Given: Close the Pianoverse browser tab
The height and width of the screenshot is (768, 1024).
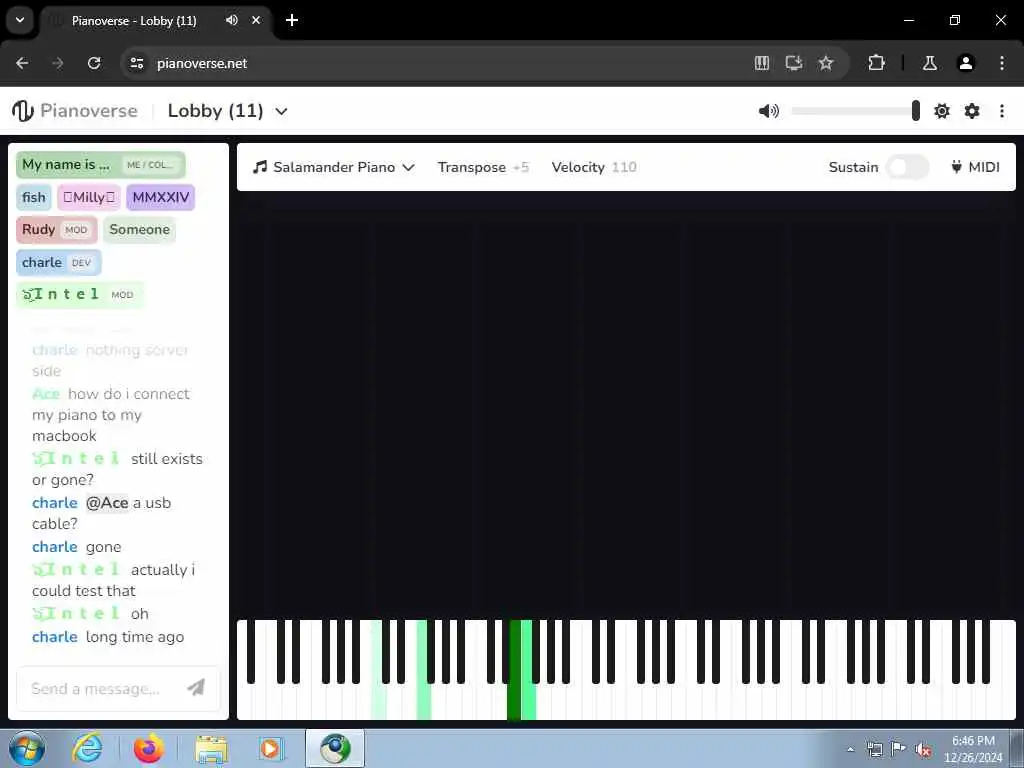Looking at the screenshot, I should (256, 20).
